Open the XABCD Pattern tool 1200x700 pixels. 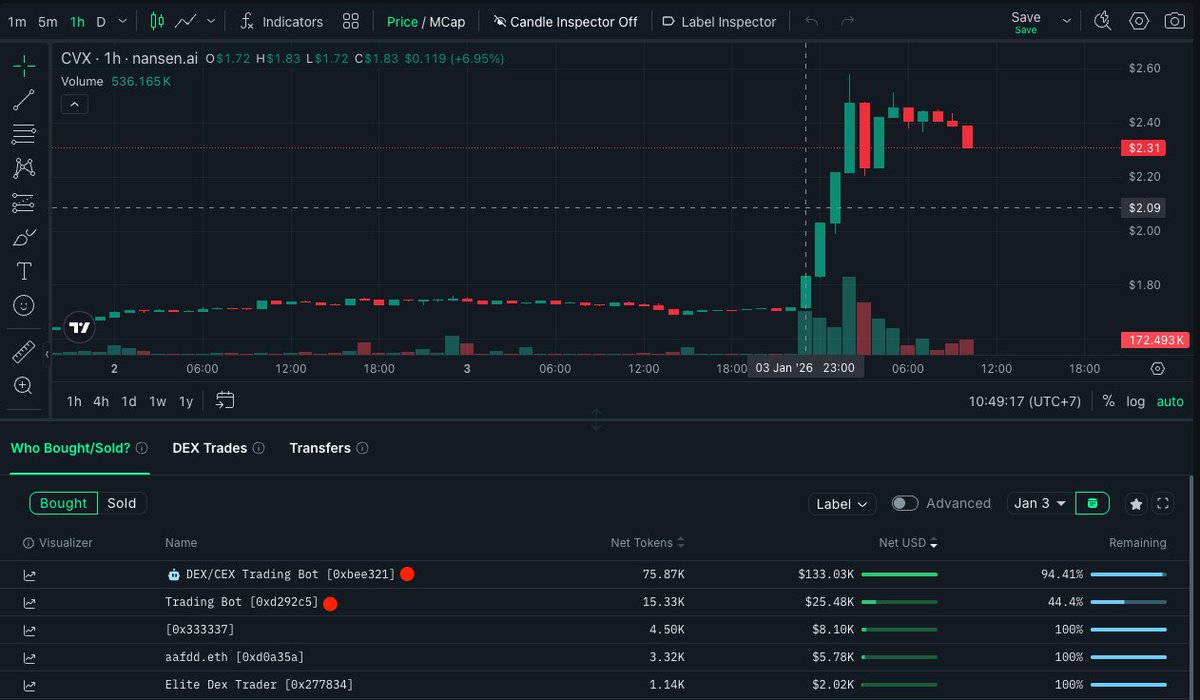tap(22, 168)
